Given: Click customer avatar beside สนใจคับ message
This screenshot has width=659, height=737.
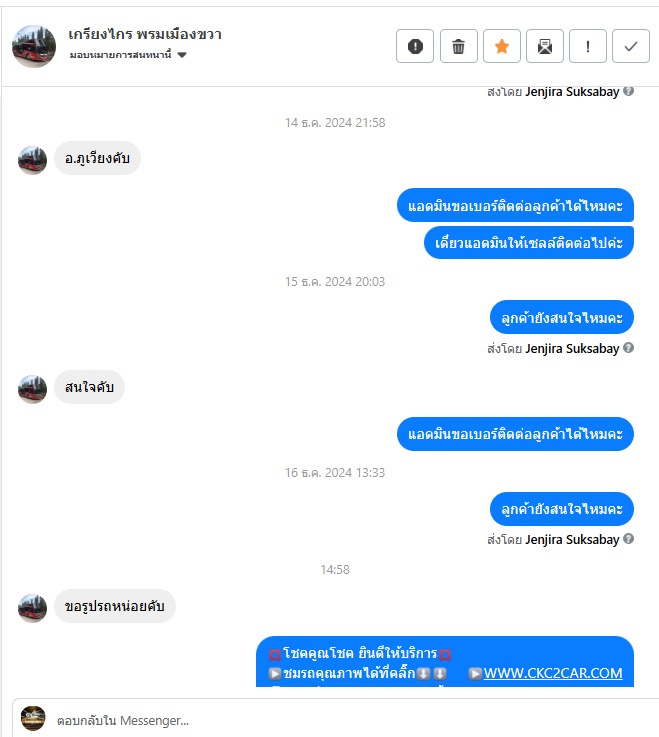Looking at the screenshot, I should tap(32, 389).
